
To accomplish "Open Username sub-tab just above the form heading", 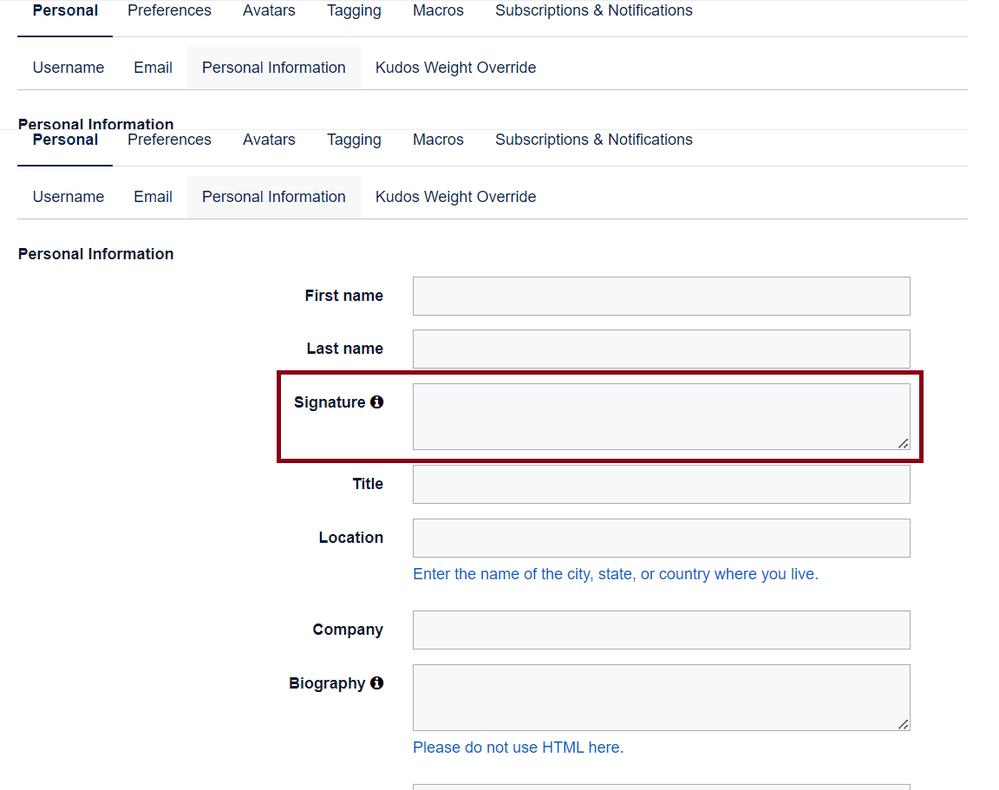I will 68,197.
